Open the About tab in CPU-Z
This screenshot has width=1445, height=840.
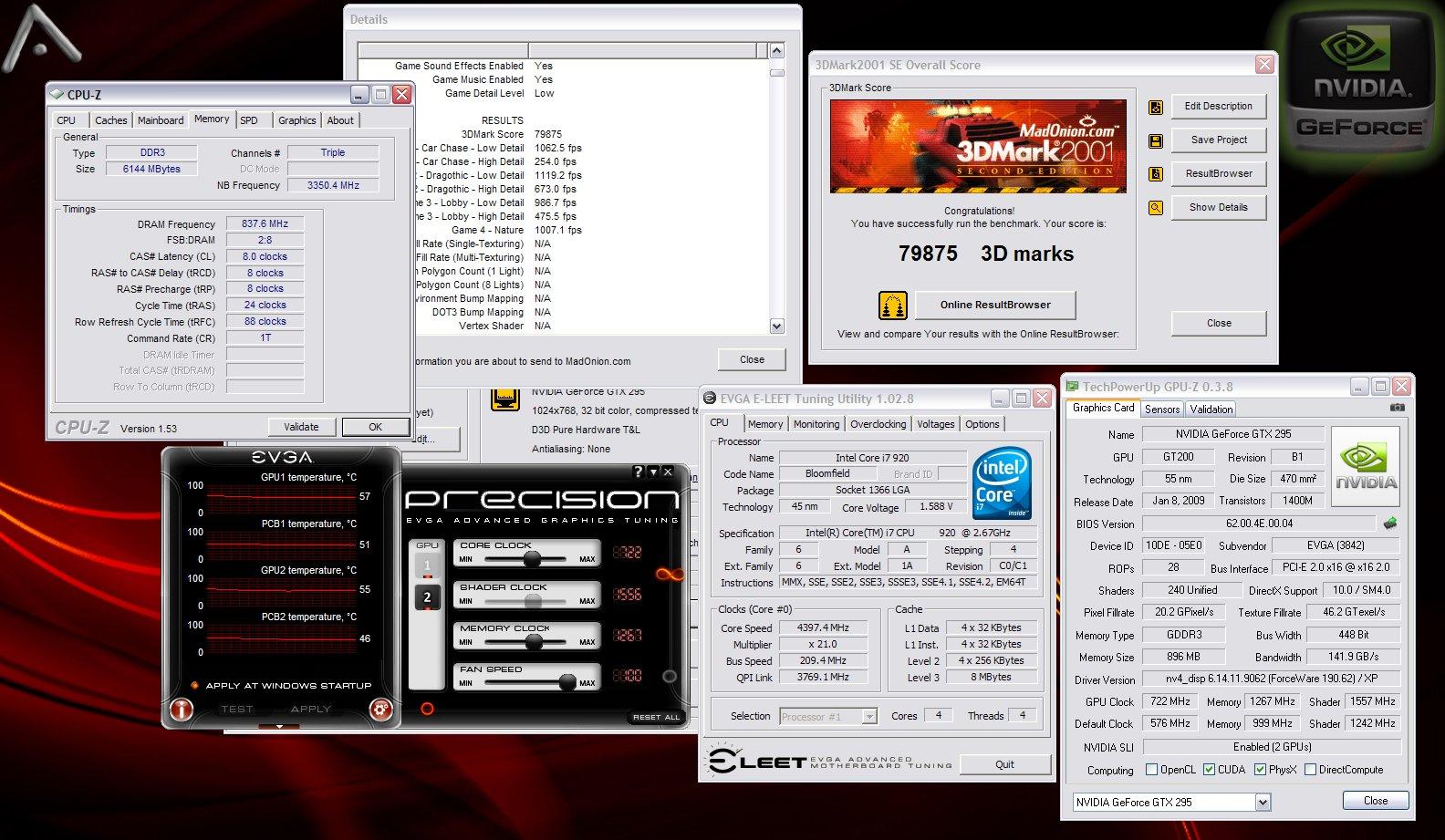pos(340,120)
